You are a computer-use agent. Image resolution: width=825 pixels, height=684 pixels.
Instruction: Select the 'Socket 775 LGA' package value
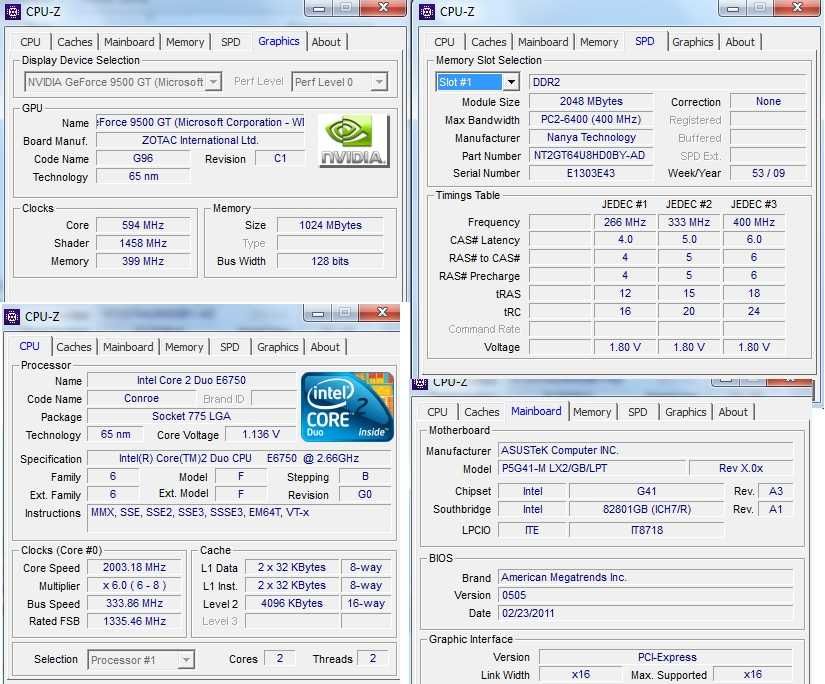pyautogui.click(x=192, y=416)
